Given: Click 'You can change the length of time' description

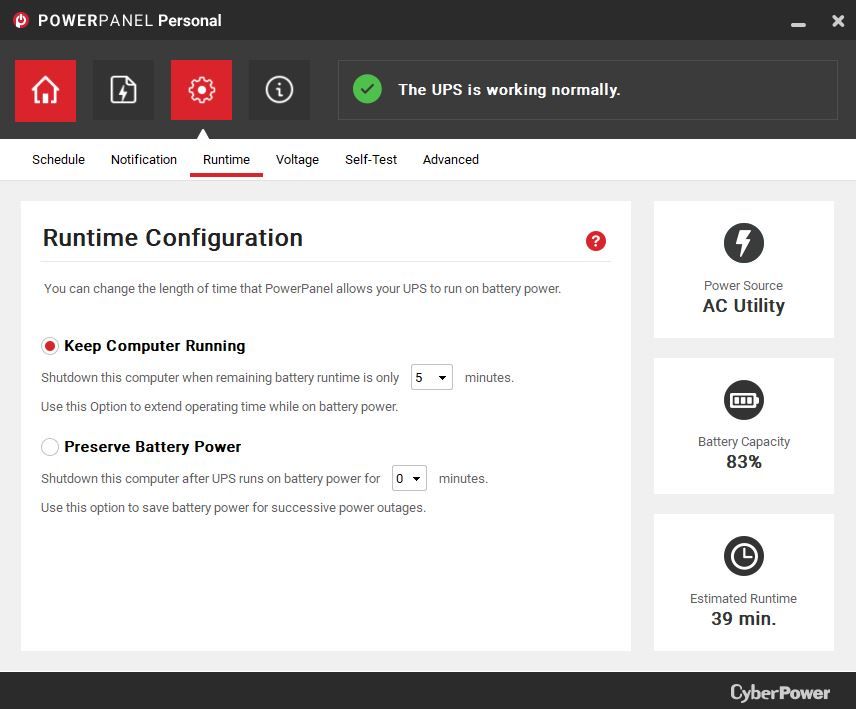Looking at the screenshot, I should (x=302, y=289).
